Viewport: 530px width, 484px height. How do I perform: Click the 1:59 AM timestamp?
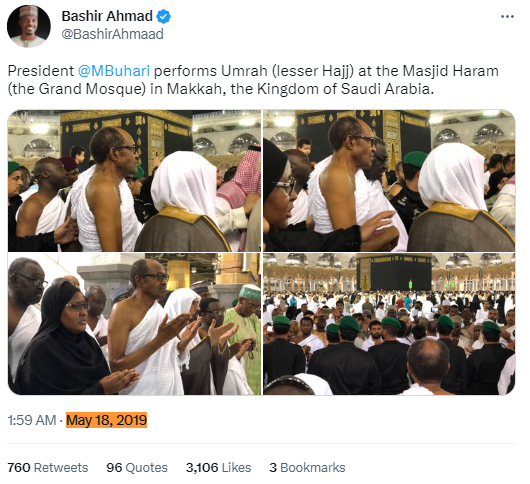click(x=32, y=420)
